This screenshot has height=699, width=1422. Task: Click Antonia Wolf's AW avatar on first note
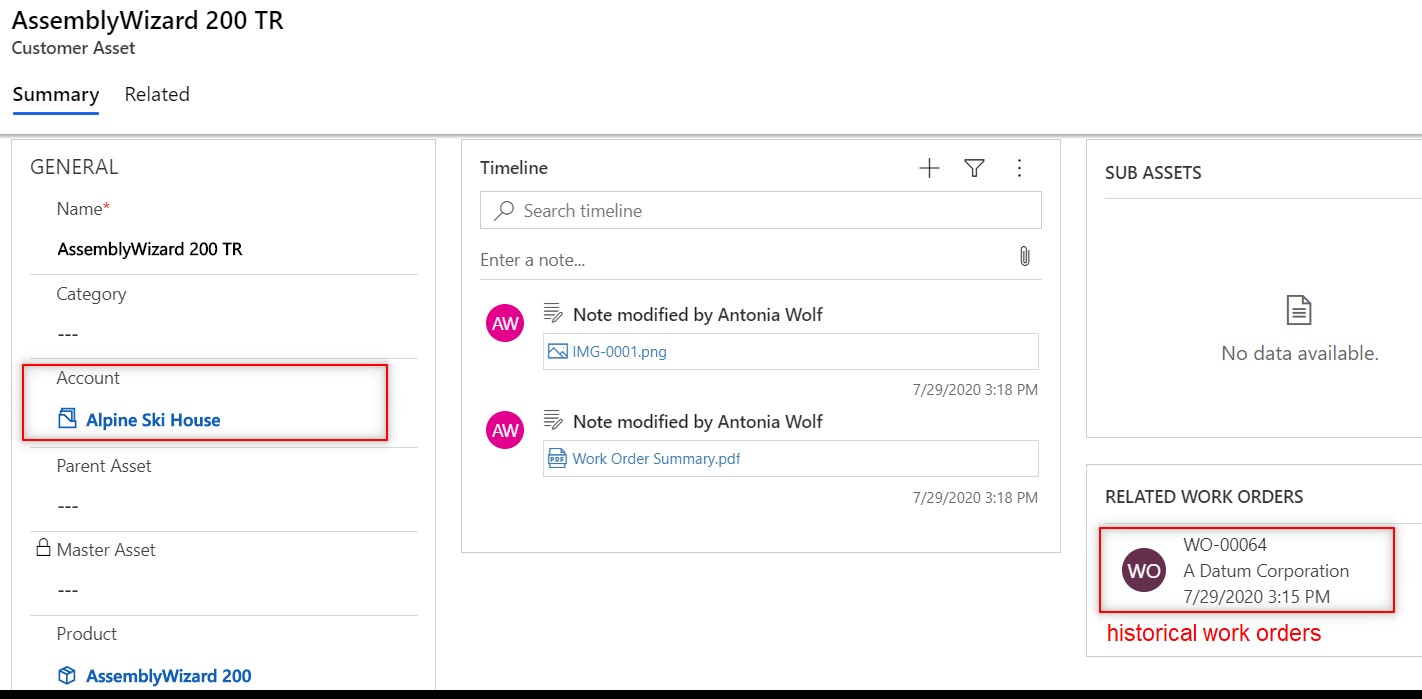[x=504, y=322]
